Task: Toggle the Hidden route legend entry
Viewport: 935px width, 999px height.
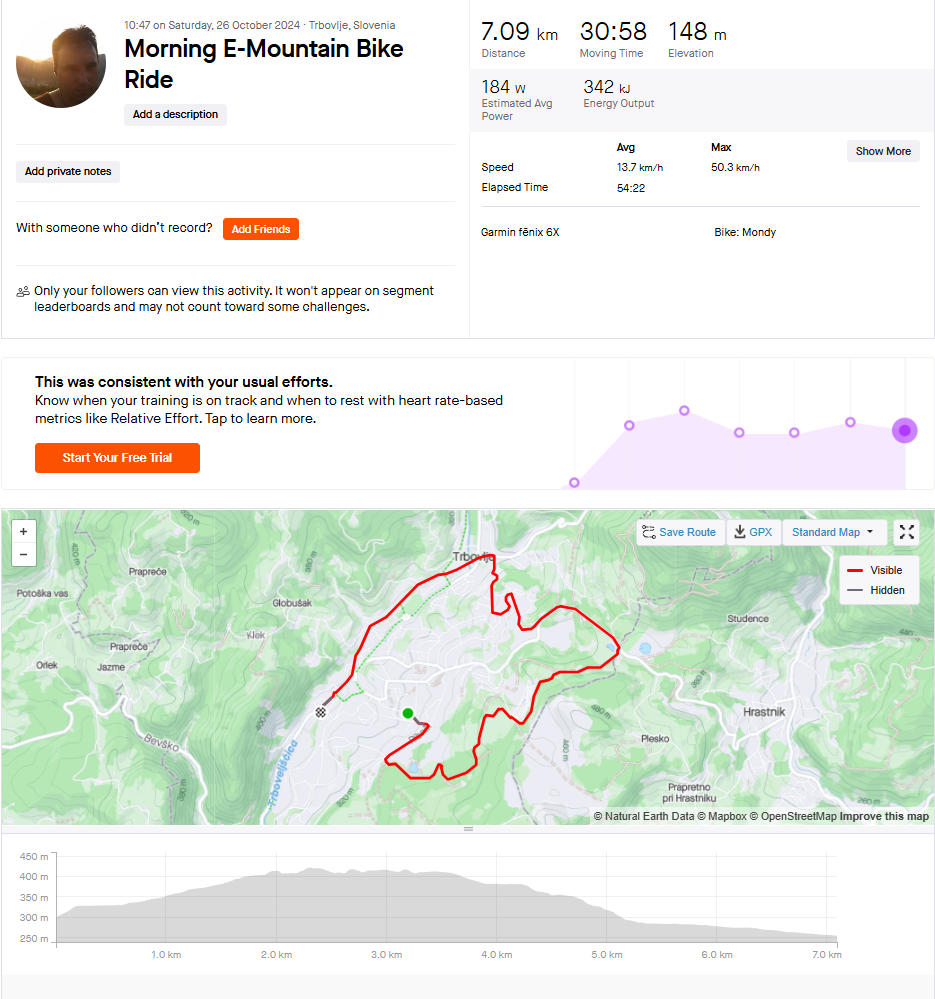Action: pos(876,590)
